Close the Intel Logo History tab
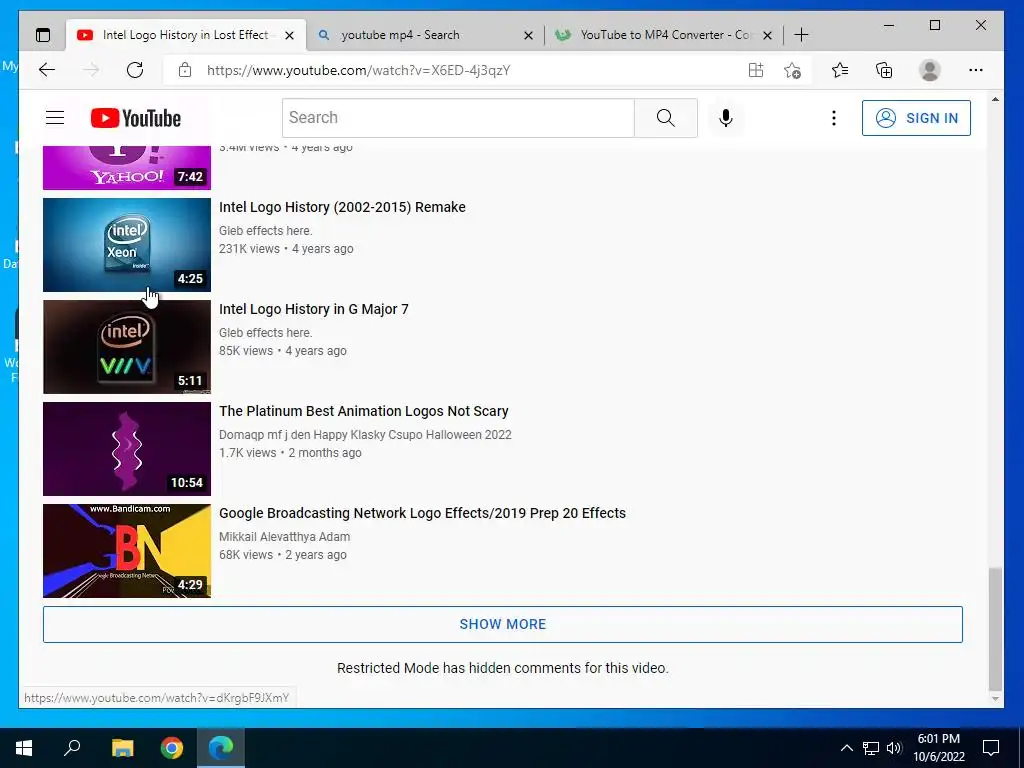The image size is (1024, 768). tap(289, 35)
